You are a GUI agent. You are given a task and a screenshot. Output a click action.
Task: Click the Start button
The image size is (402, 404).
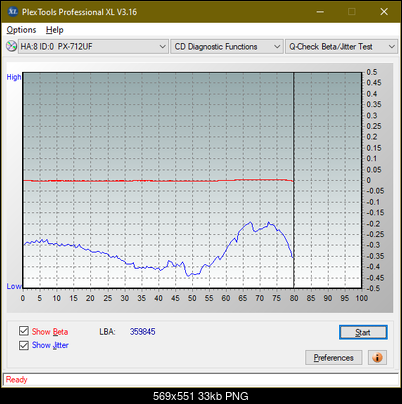point(363,332)
